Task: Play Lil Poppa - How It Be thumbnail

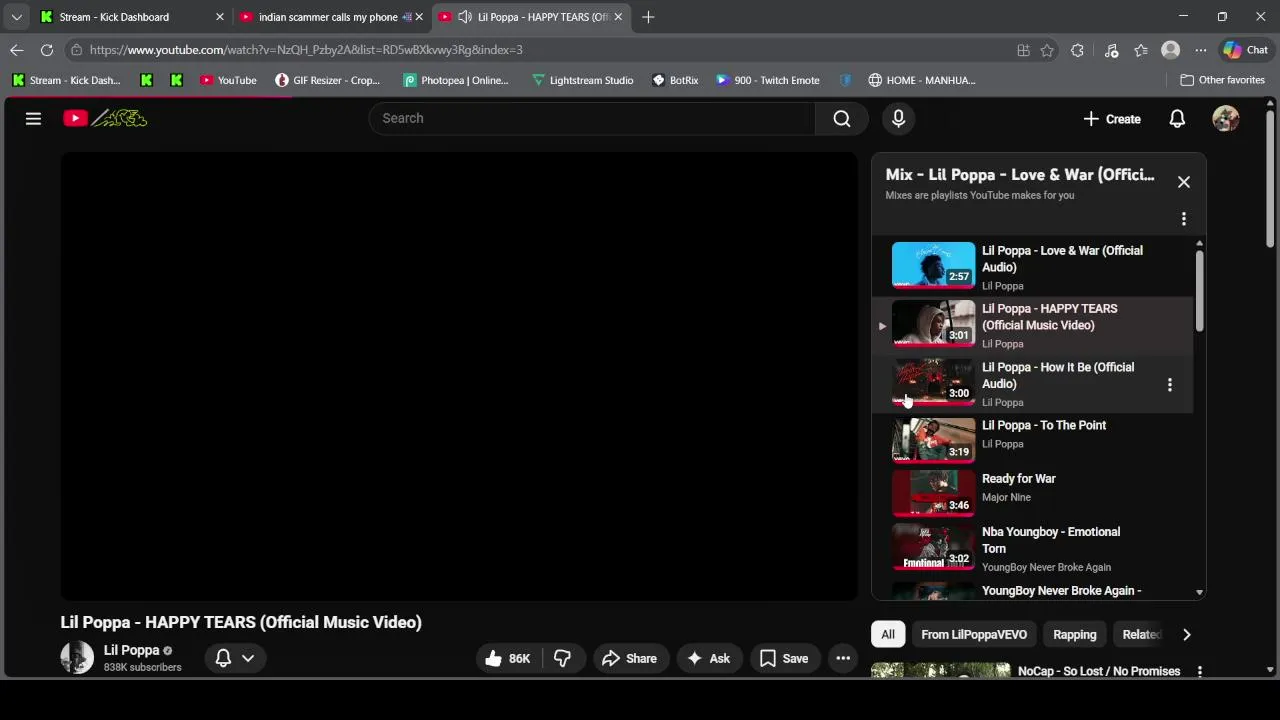Action: tap(933, 382)
